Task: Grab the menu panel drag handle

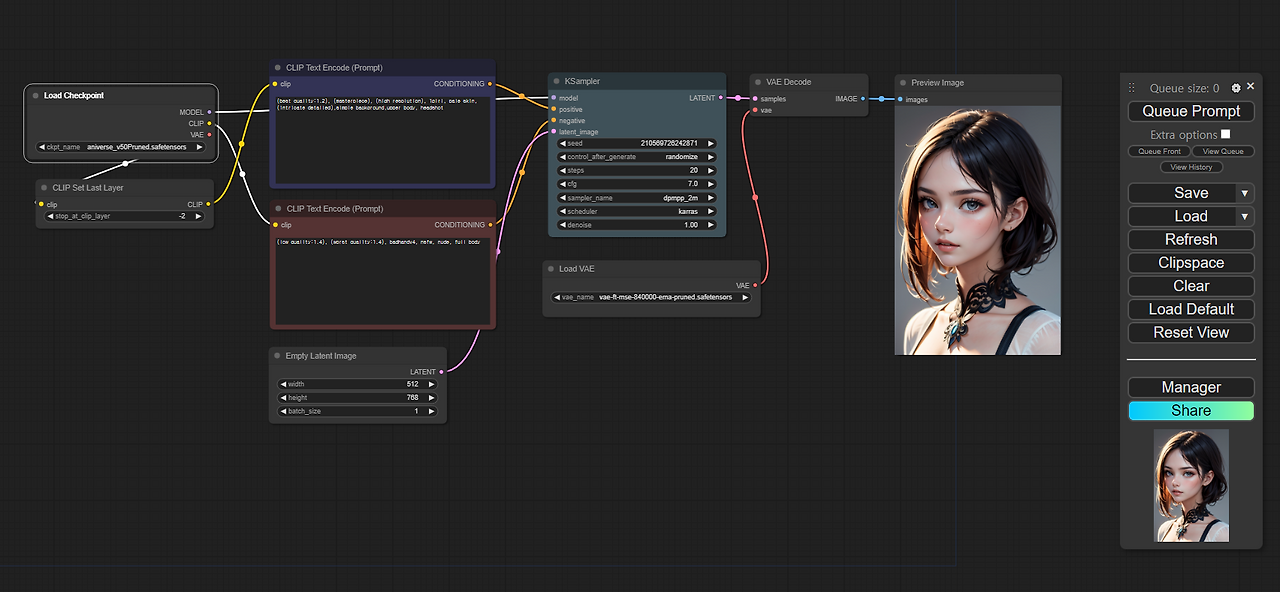Action: (1132, 88)
